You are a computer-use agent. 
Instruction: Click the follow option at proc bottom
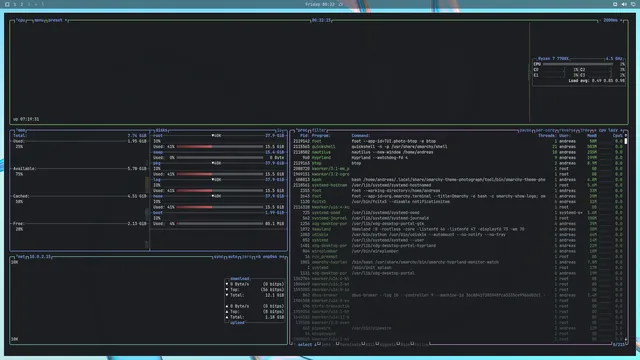pyautogui.click(x=422, y=344)
